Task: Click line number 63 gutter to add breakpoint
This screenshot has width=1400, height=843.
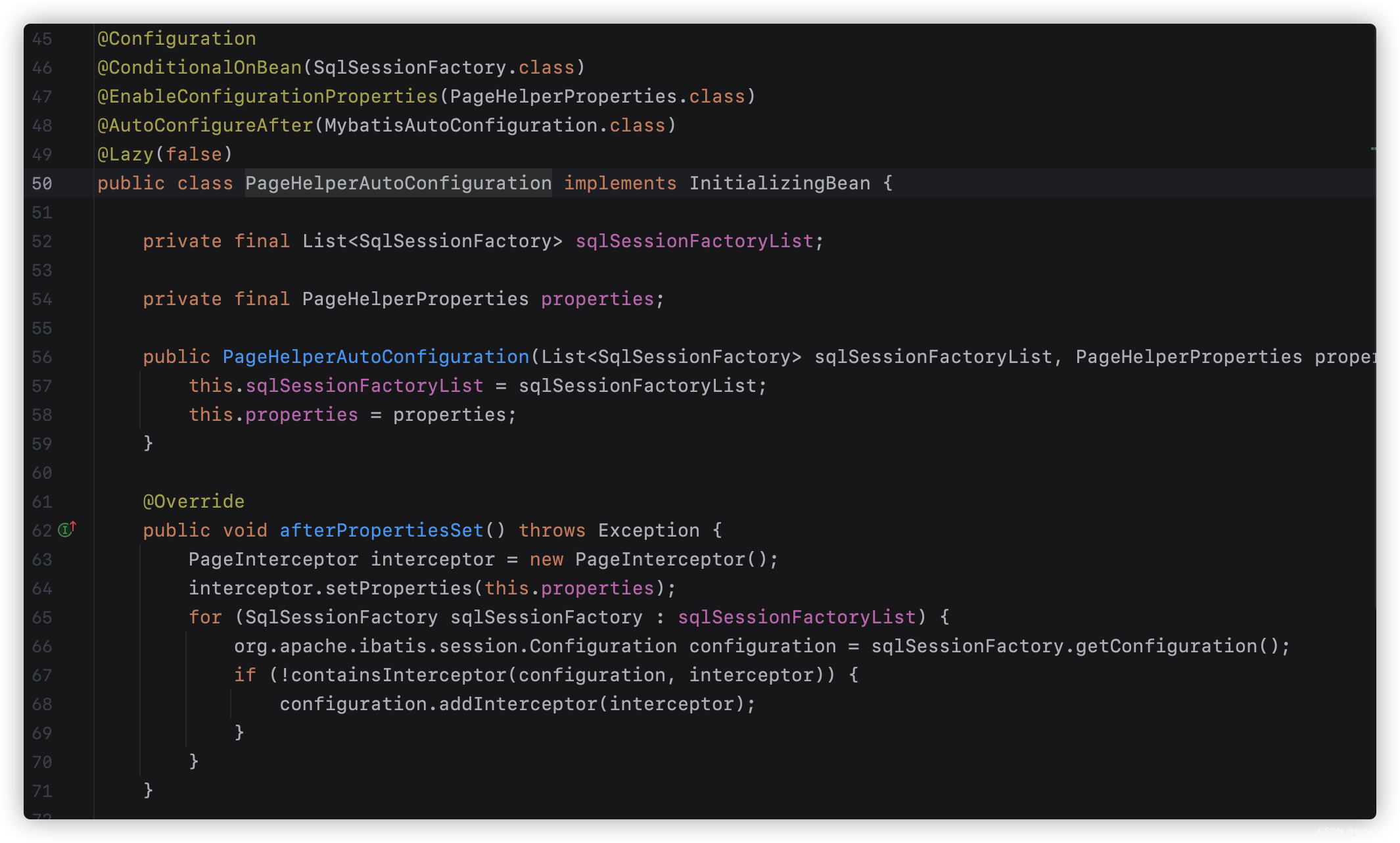Action: point(41,559)
